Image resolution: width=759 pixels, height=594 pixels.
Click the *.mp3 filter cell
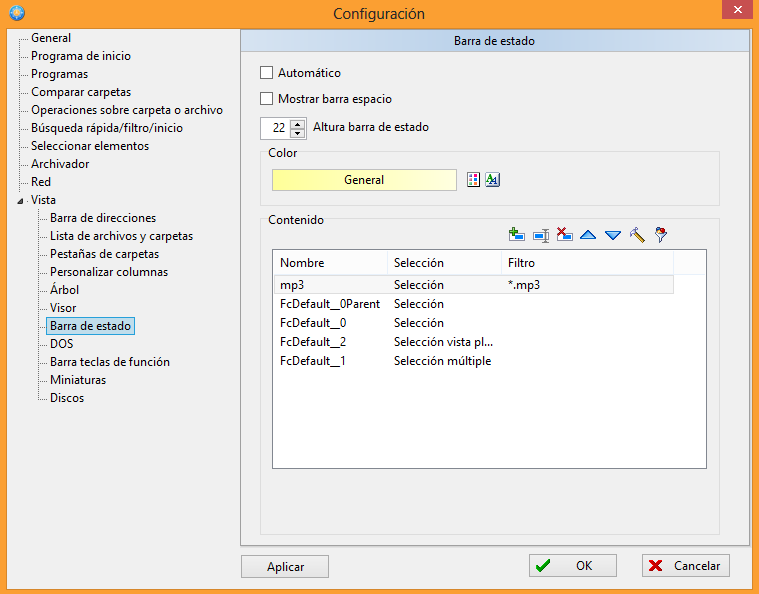pos(524,285)
